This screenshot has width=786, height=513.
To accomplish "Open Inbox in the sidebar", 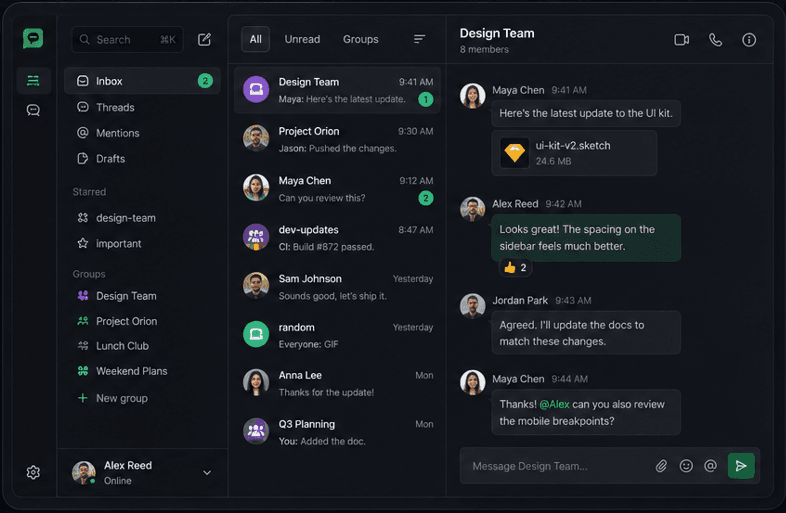I will coord(142,81).
